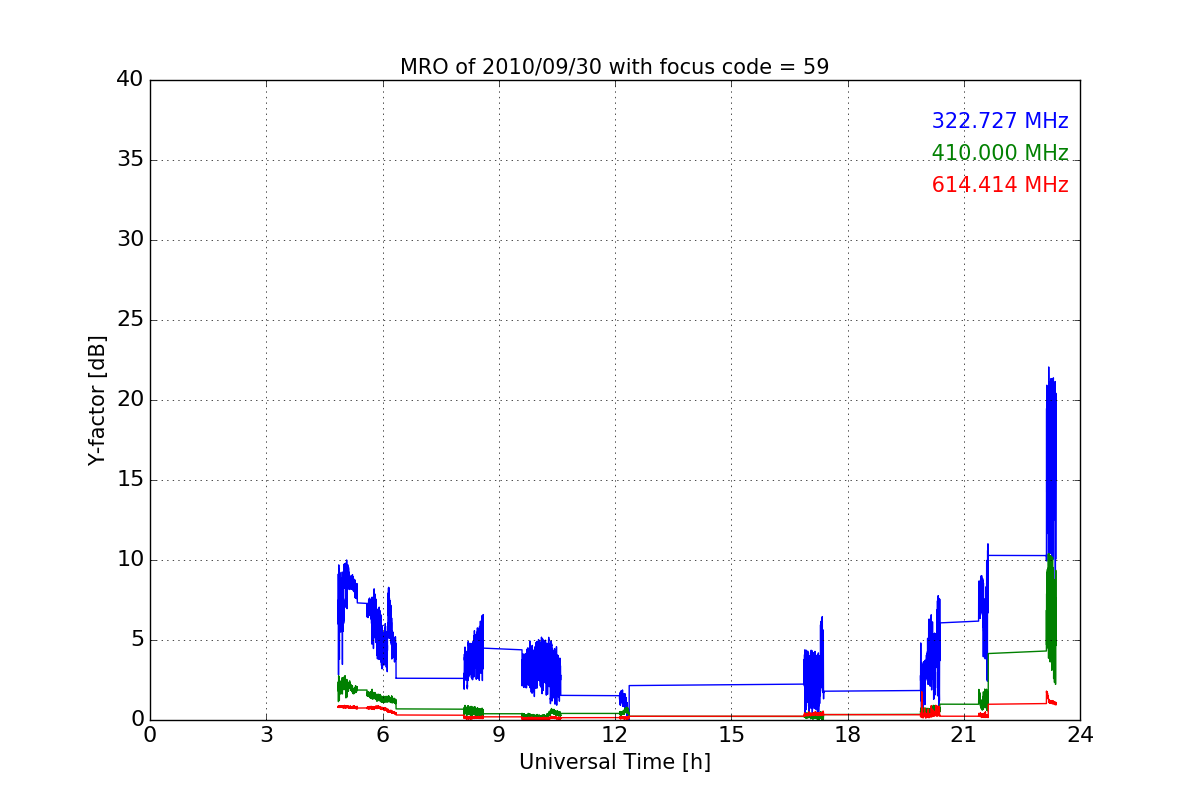Click the y-axis tick label 15
Viewport: 1200px width, 800px height.
(130, 480)
